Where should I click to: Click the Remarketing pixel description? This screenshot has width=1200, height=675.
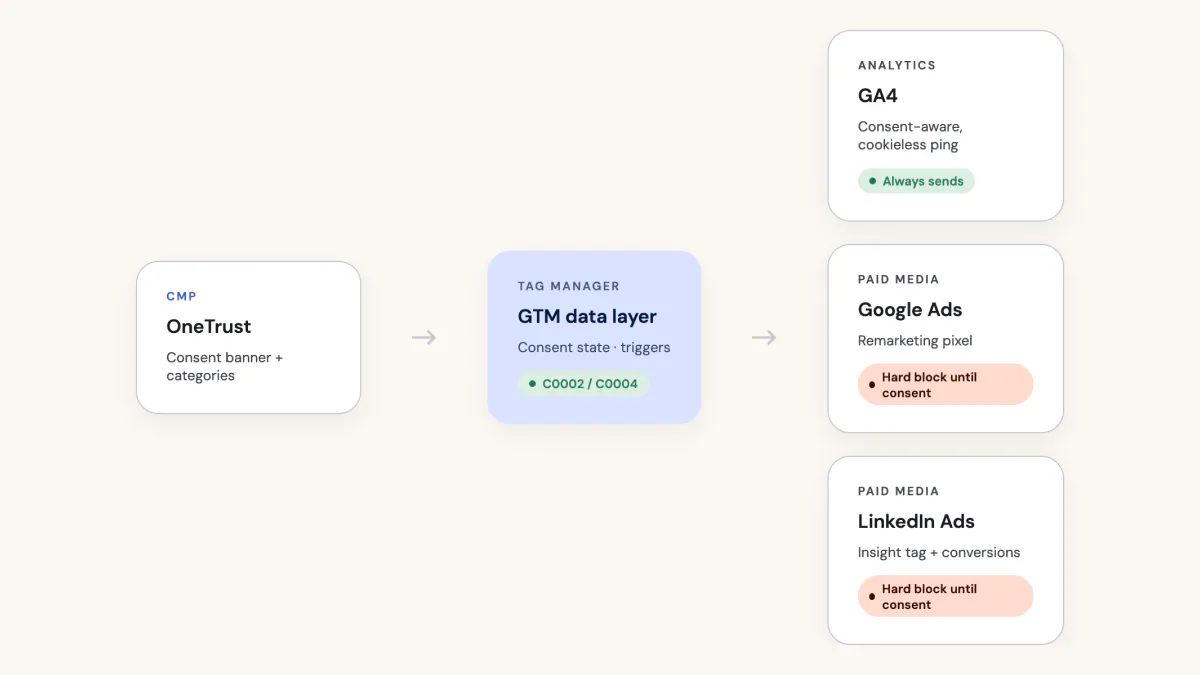915,341
